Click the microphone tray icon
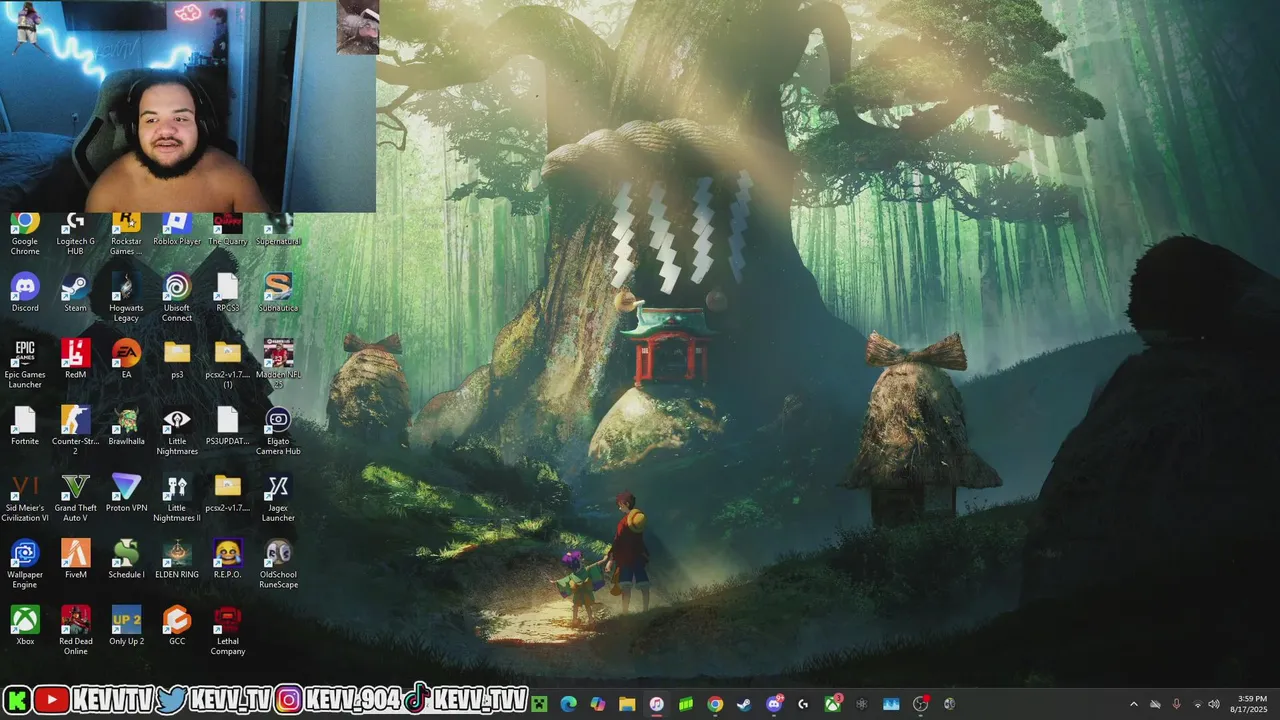Screen dimensions: 1280x720 [x=1176, y=705]
